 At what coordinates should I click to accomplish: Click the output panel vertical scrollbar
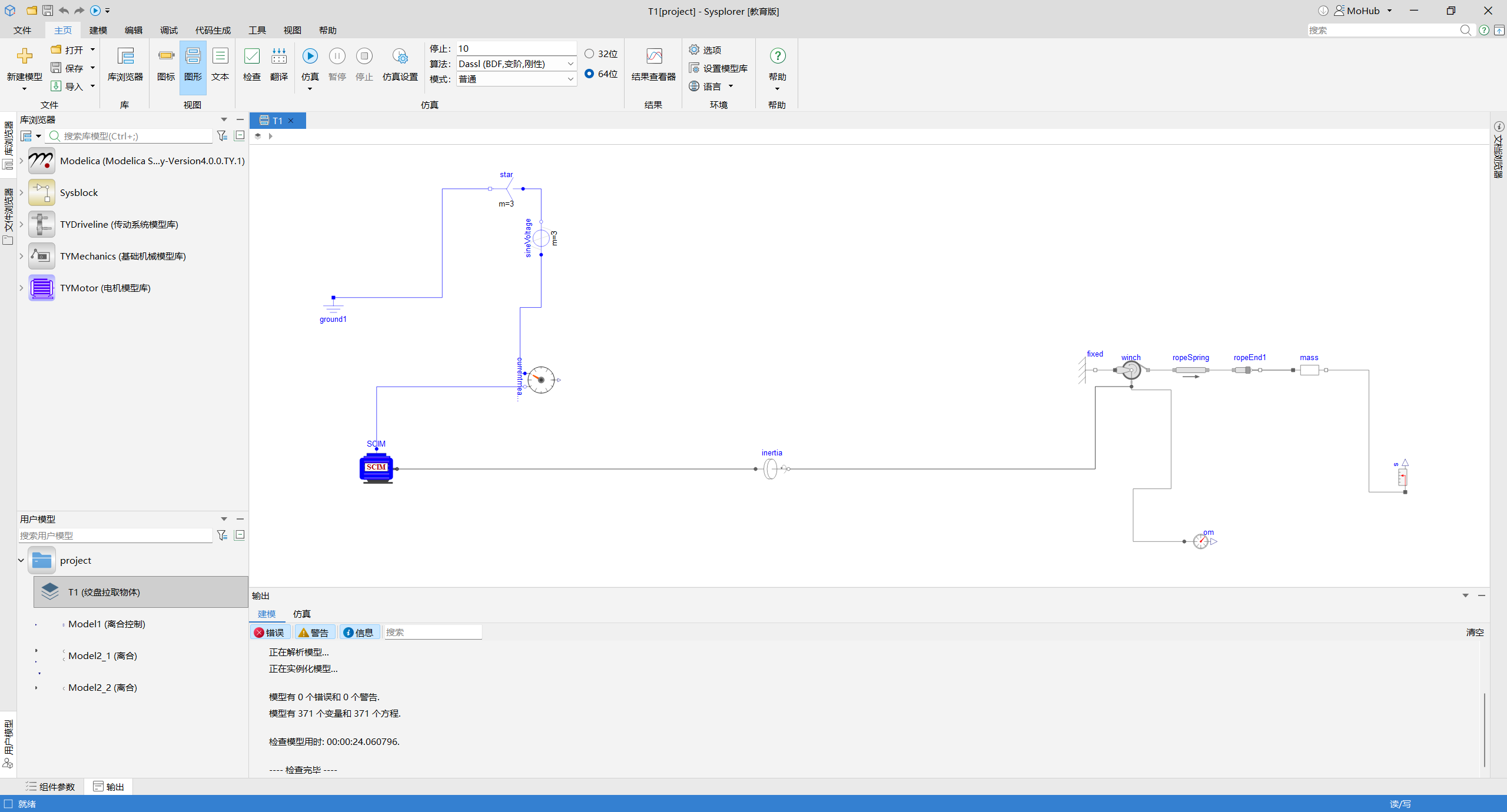point(1484,730)
